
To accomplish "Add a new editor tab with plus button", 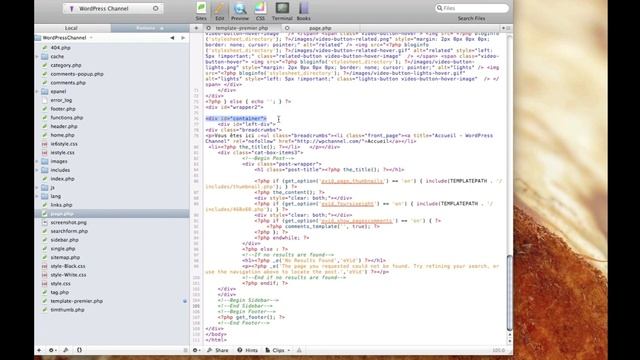I will [196, 28].
